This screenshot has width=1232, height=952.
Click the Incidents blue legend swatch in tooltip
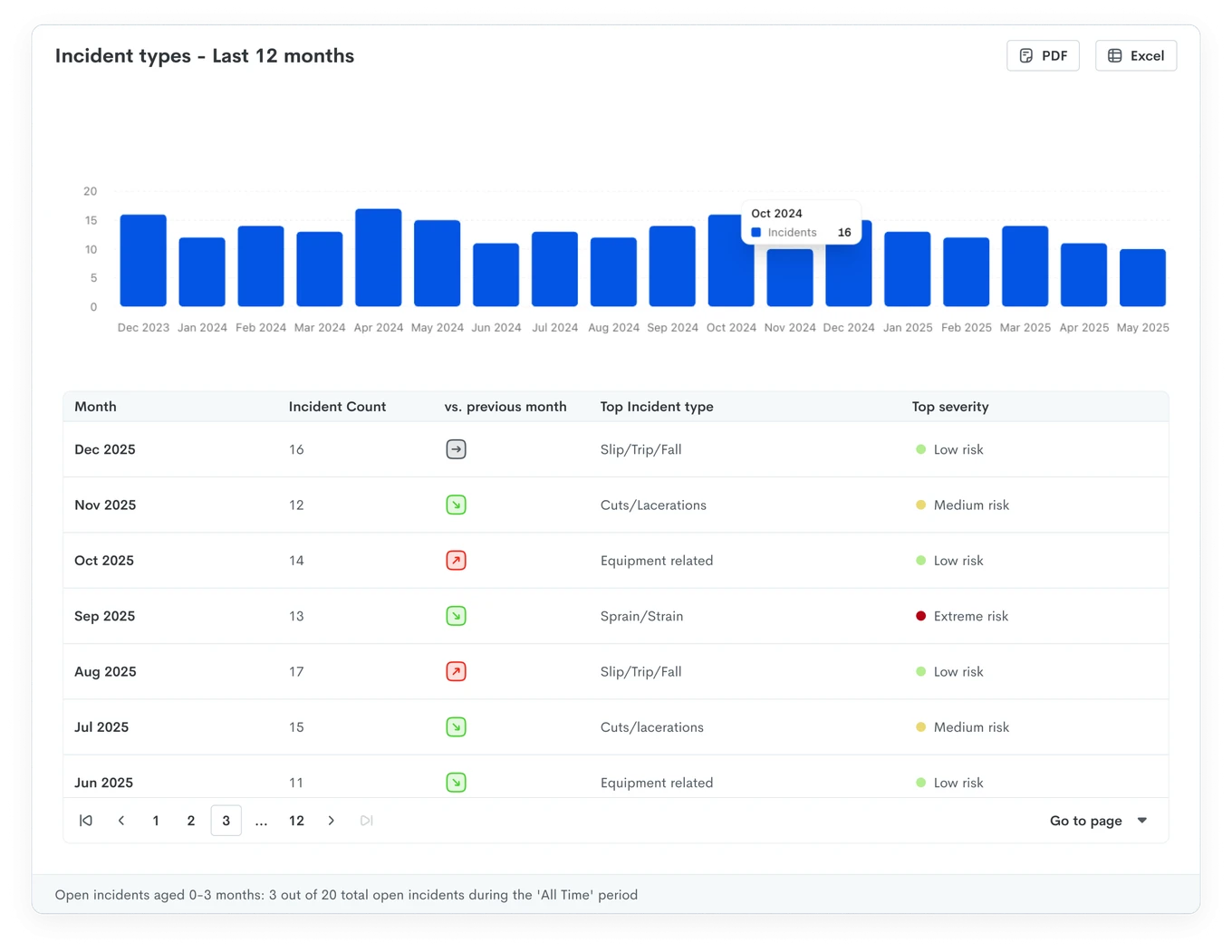[x=756, y=233]
